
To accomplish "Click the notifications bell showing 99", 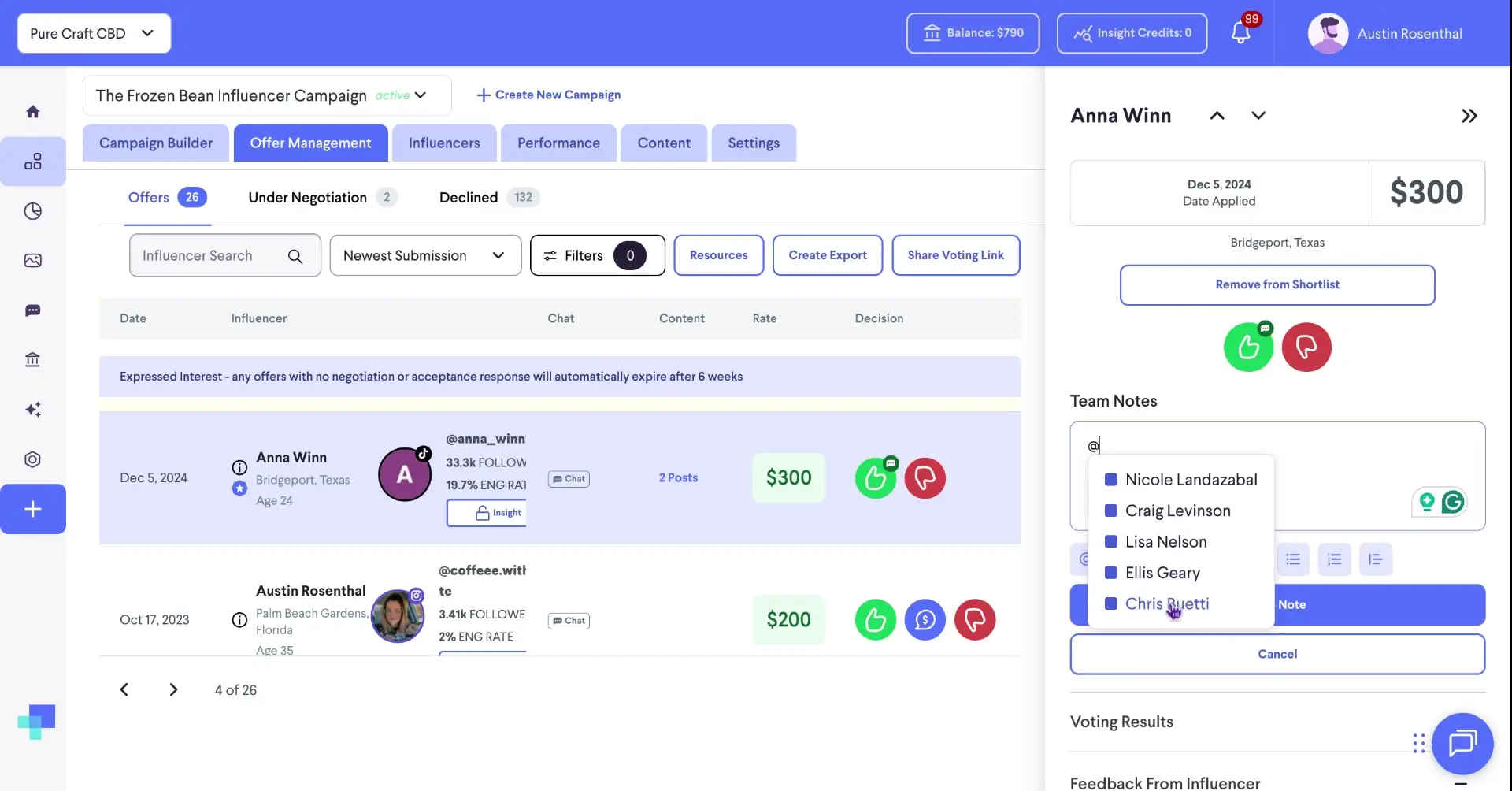I will click(x=1242, y=33).
